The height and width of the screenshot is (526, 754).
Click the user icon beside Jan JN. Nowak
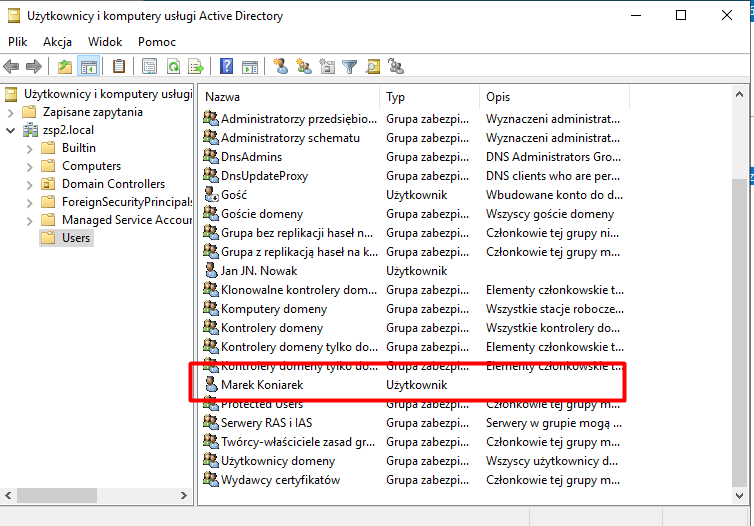click(x=211, y=270)
